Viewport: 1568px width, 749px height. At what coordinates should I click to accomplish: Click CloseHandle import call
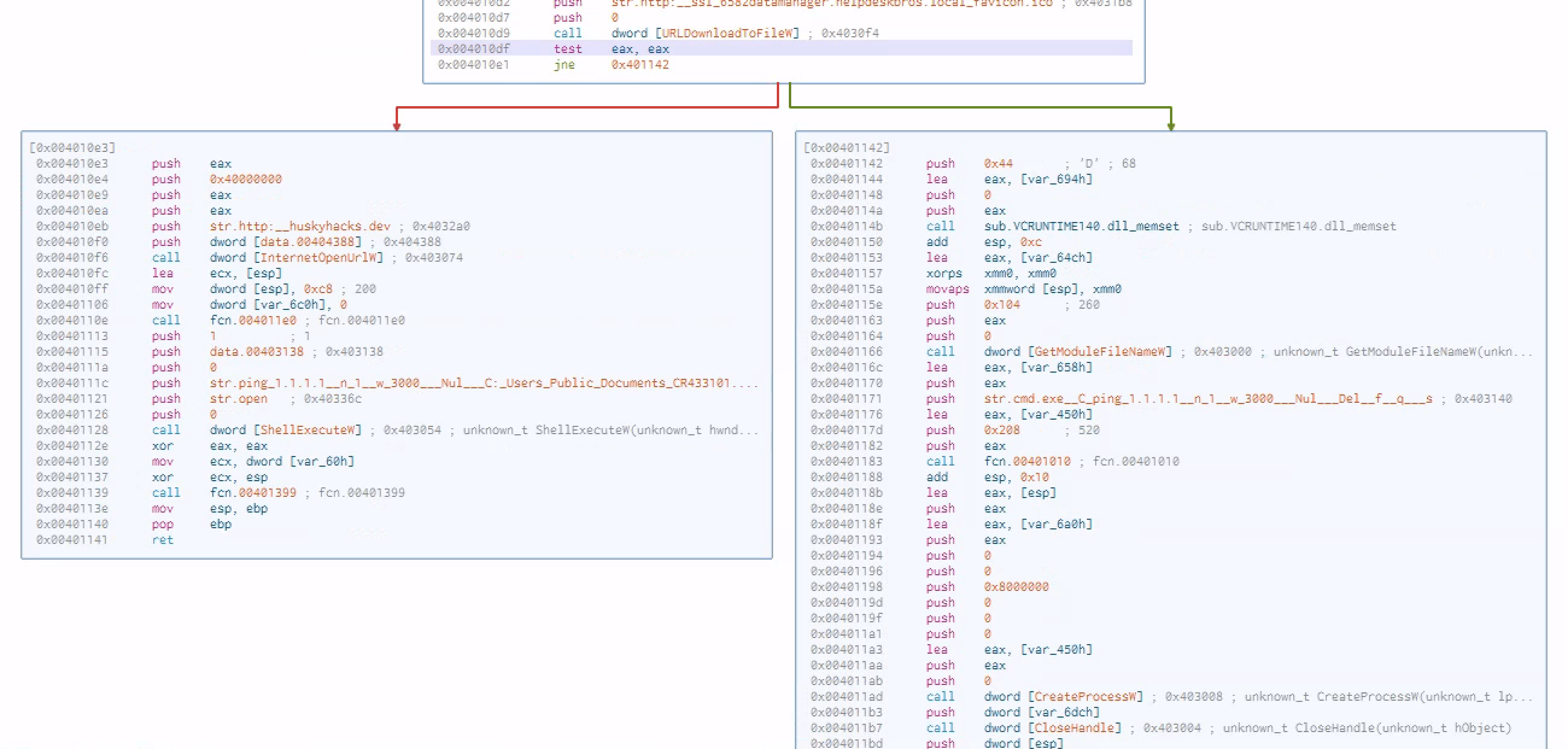coord(1074,728)
